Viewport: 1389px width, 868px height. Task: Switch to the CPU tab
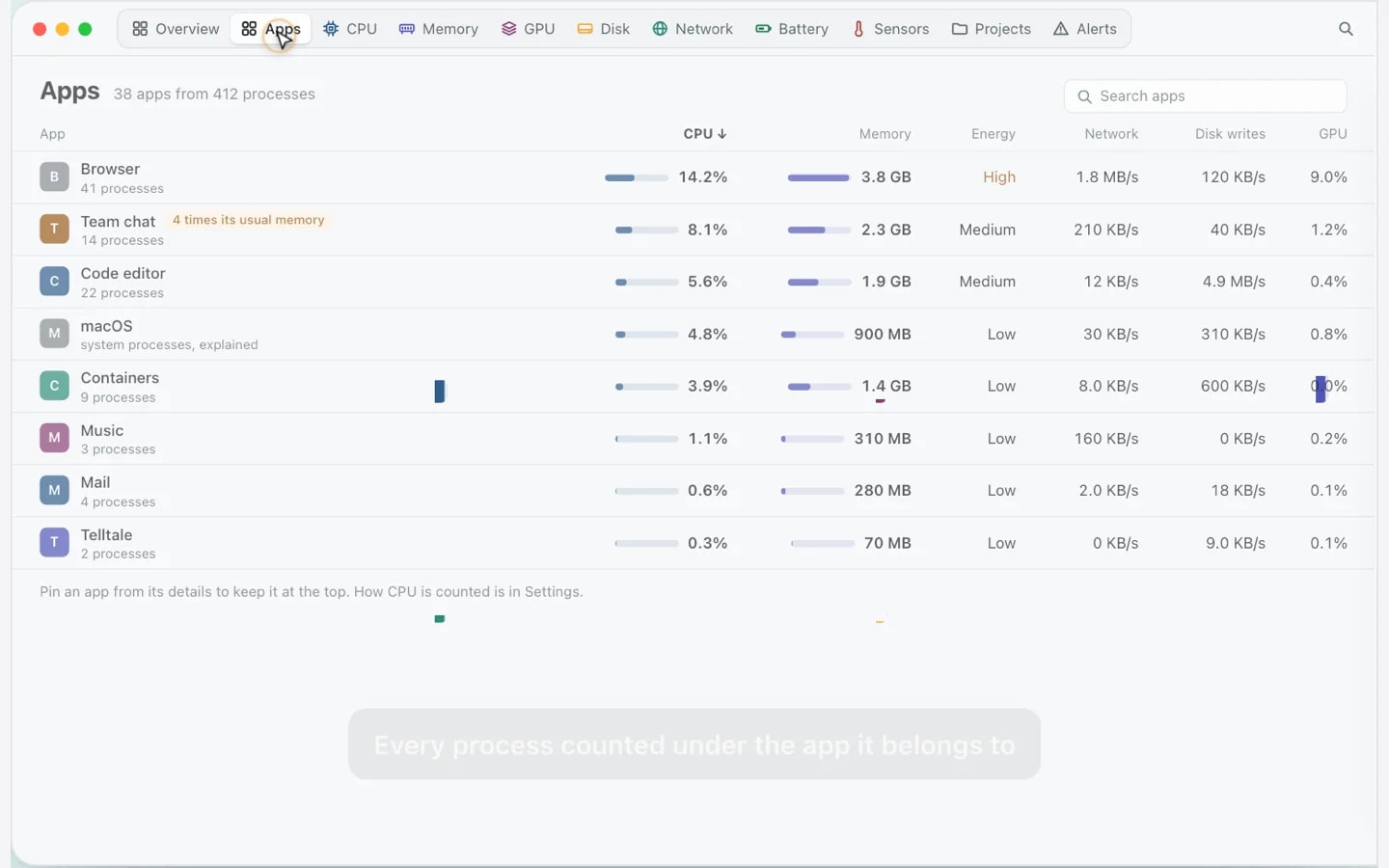tap(350, 29)
